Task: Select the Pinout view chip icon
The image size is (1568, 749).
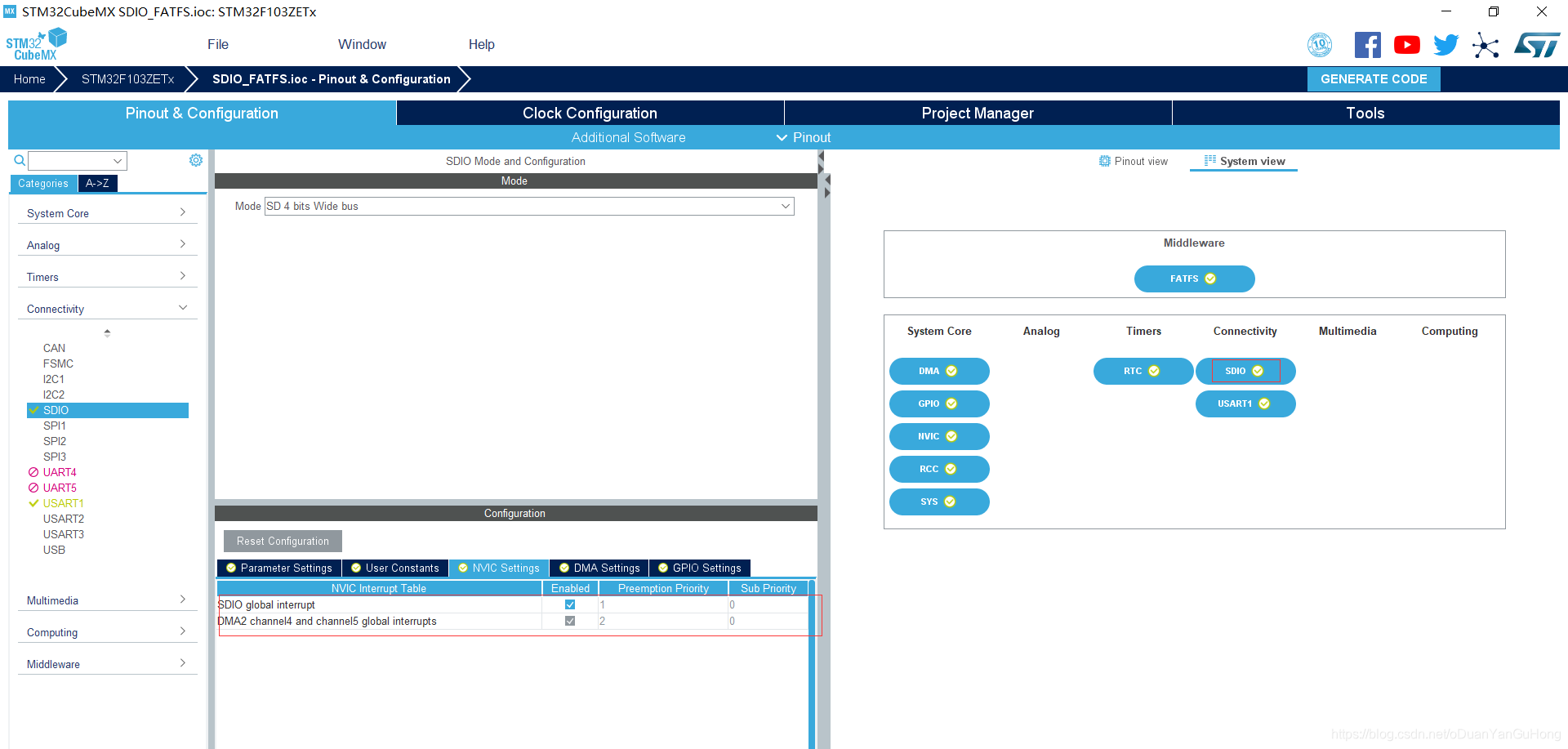Action: click(x=1105, y=161)
